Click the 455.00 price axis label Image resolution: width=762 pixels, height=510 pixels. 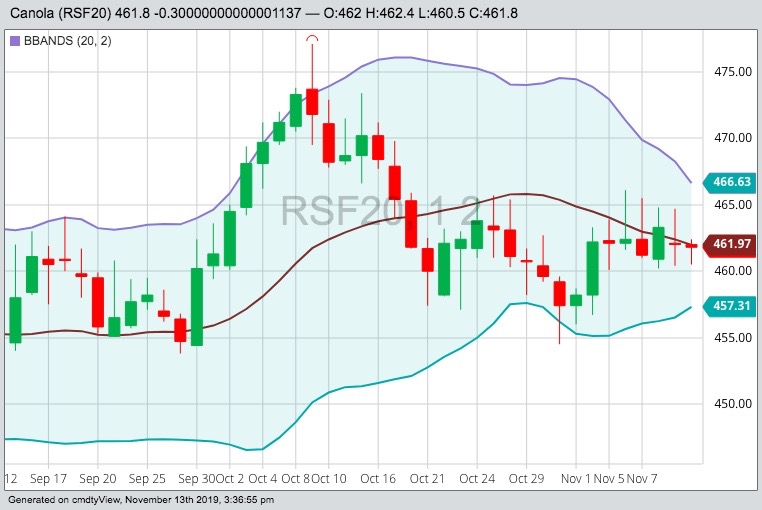click(x=733, y=338)
